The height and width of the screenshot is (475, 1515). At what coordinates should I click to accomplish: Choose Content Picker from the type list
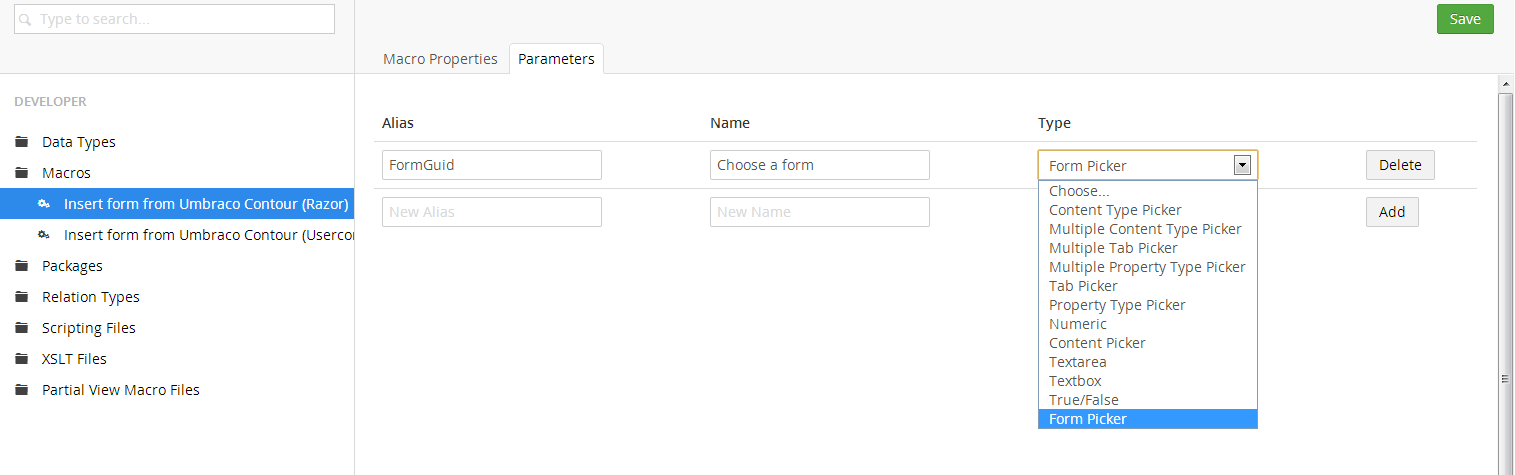coord(1097,343)
